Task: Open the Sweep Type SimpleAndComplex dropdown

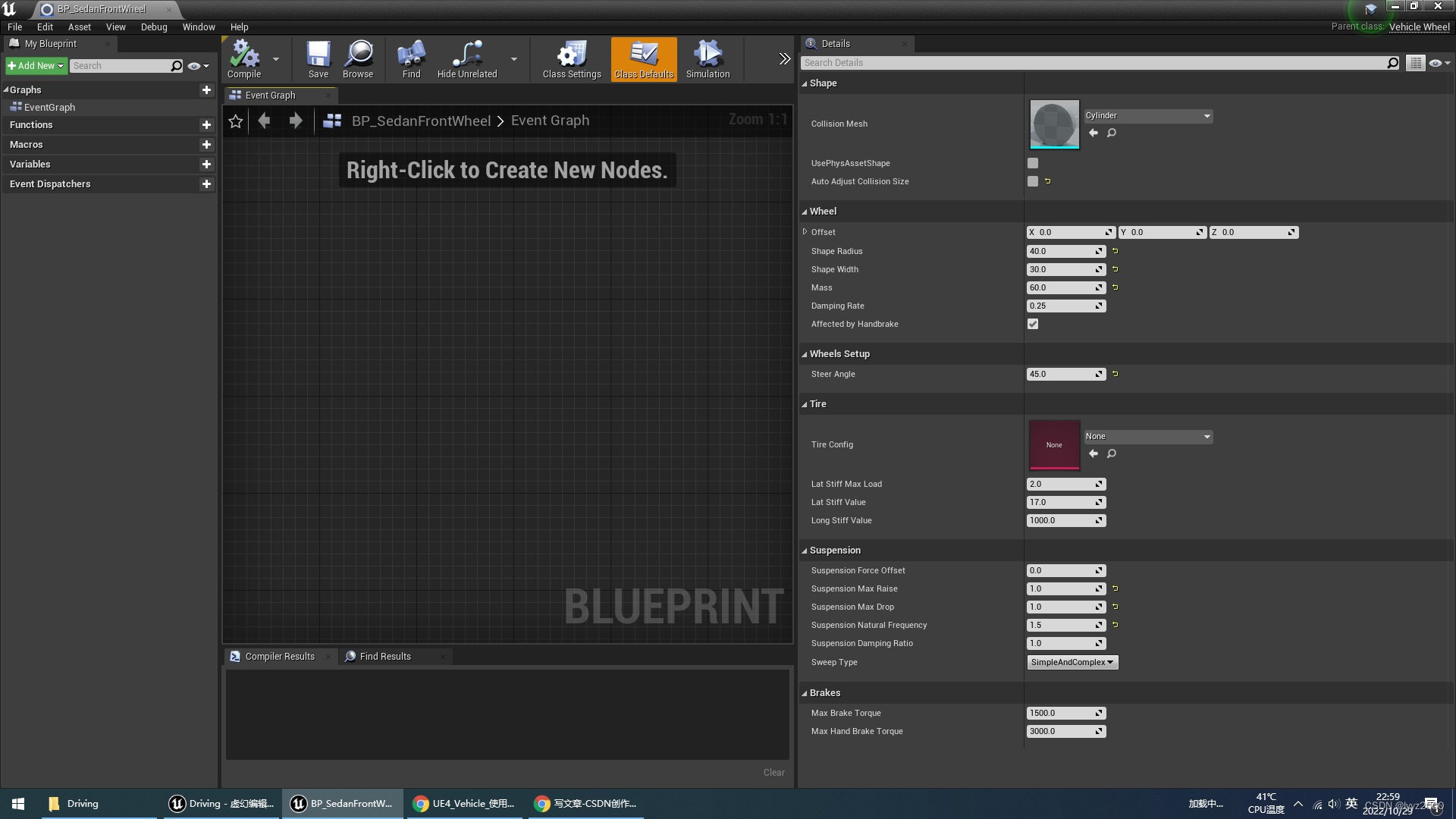Action: (1072, 662)
